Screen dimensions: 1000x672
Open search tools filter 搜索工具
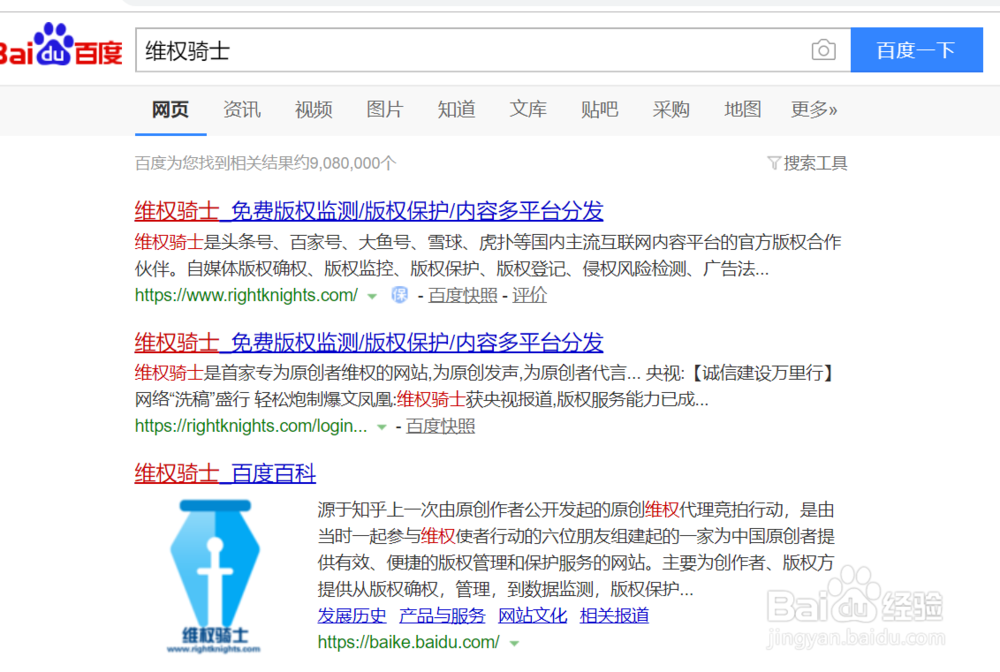pyautogui.click(x=807, y=163)
